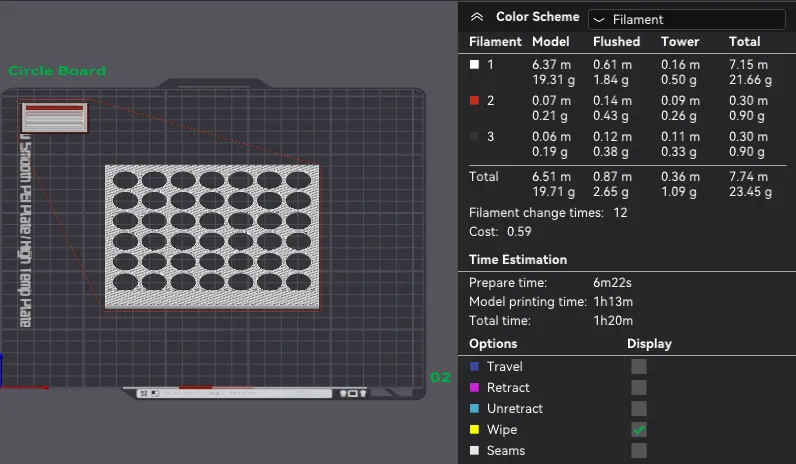796x464 pixels.
Task: Select the wipe tower on the build plate
Action: (54, 117)
